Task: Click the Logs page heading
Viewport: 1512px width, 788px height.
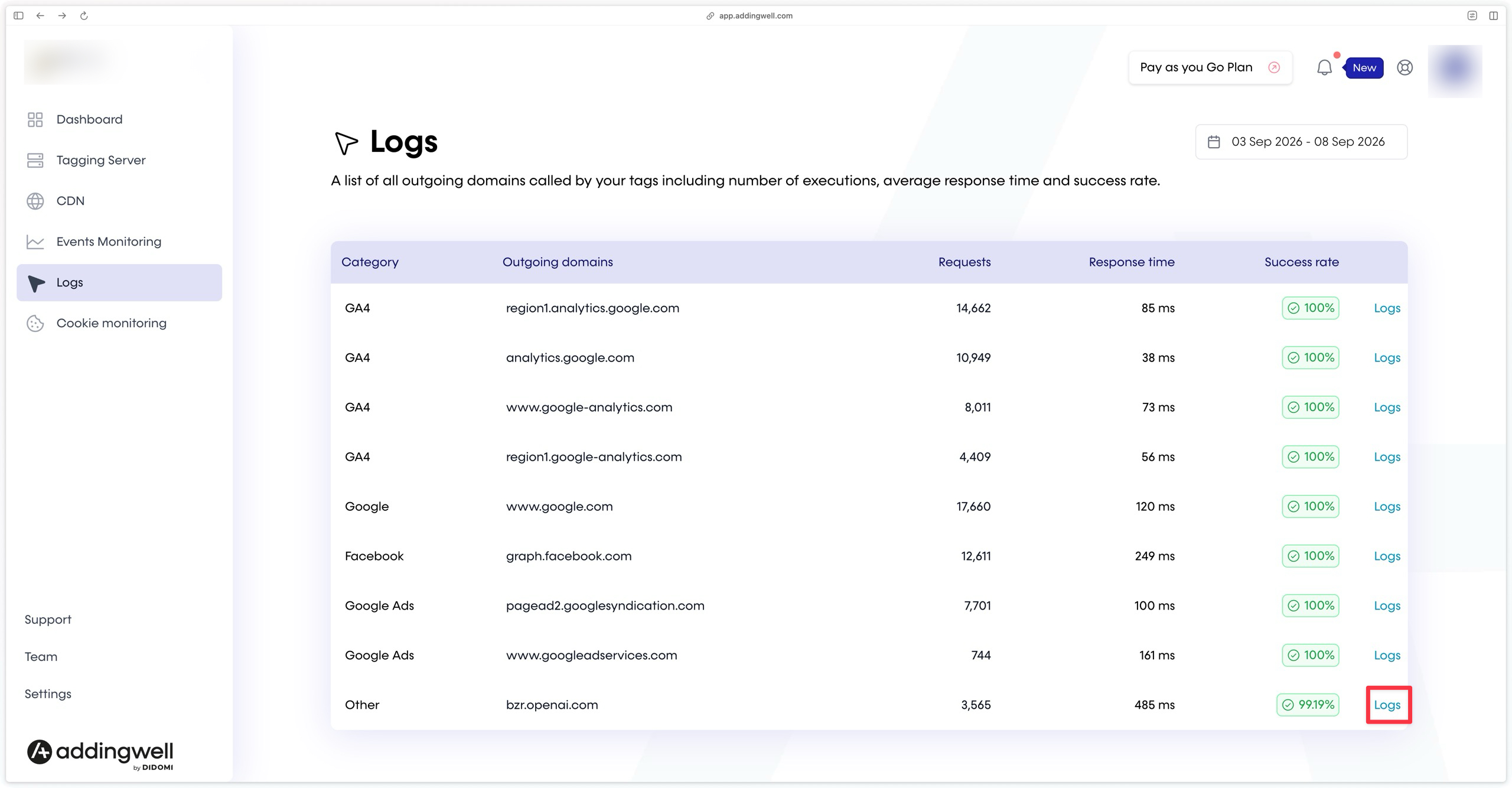Action: 404,142
